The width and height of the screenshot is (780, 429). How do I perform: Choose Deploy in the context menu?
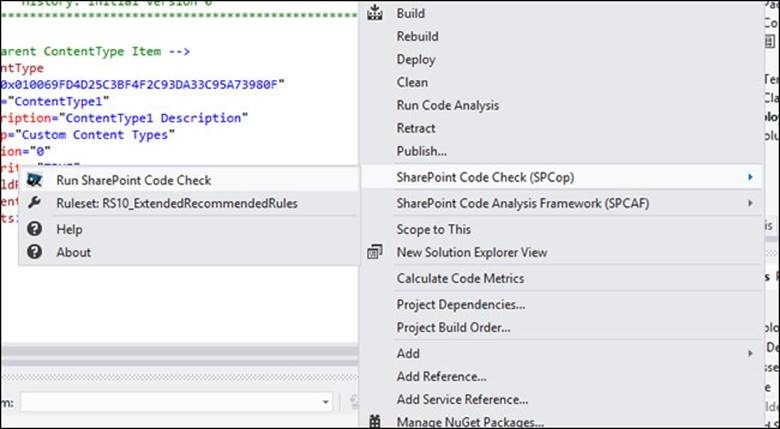pyautogui.click(x=416, y=59)
